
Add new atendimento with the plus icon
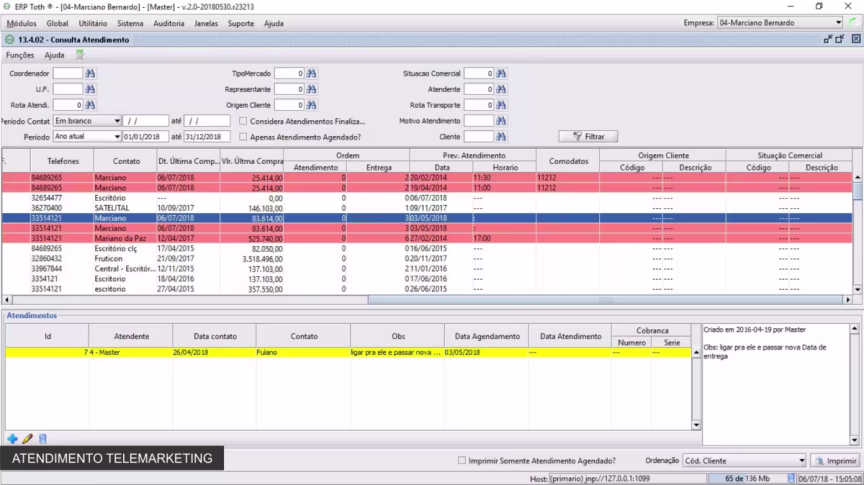point(12,439)
